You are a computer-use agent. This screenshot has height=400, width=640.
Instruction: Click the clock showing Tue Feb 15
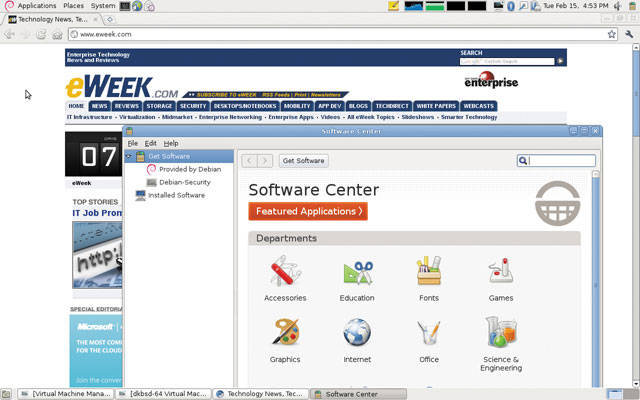point(576,6)
